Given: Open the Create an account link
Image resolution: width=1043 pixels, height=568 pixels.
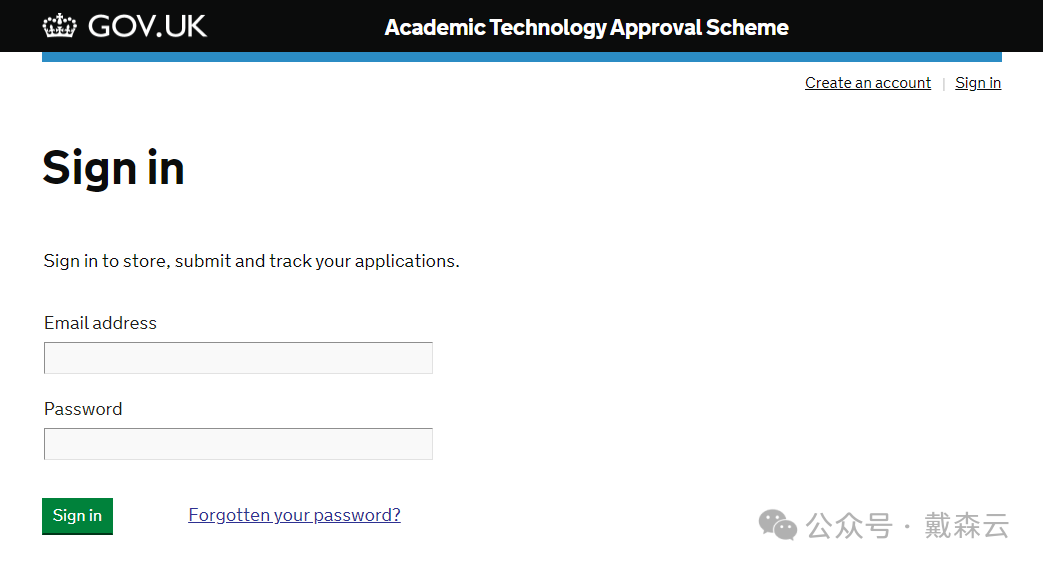Looking at the screenshot, I should 867,83.
